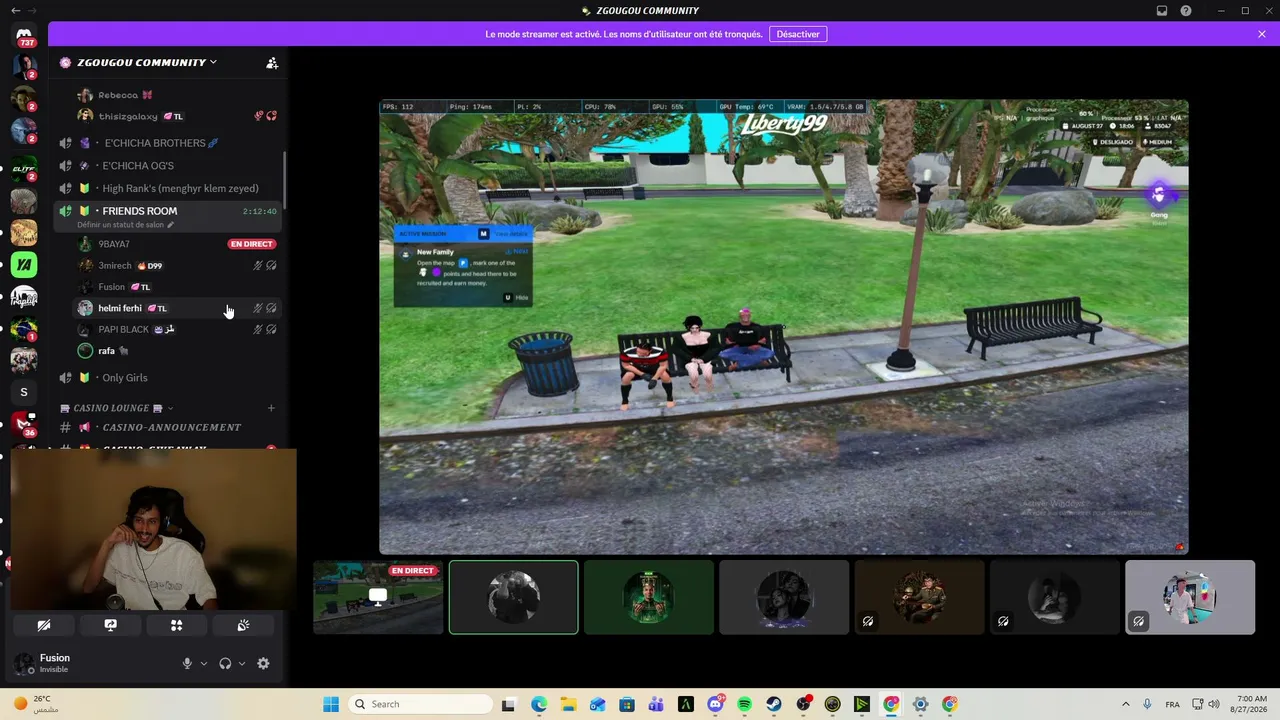Select user thisizgalaxy in voice list

coord(176,116)
